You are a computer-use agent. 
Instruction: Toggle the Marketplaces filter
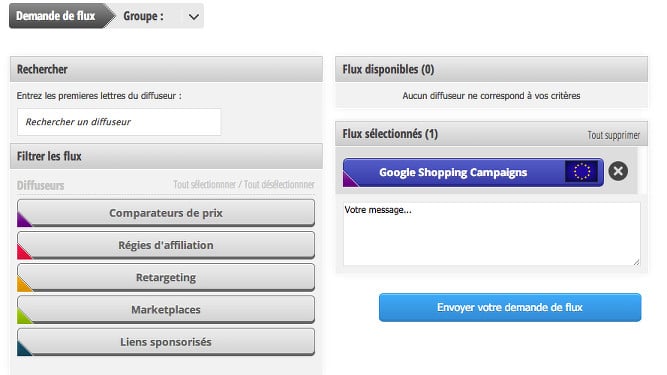coord(166,310)
